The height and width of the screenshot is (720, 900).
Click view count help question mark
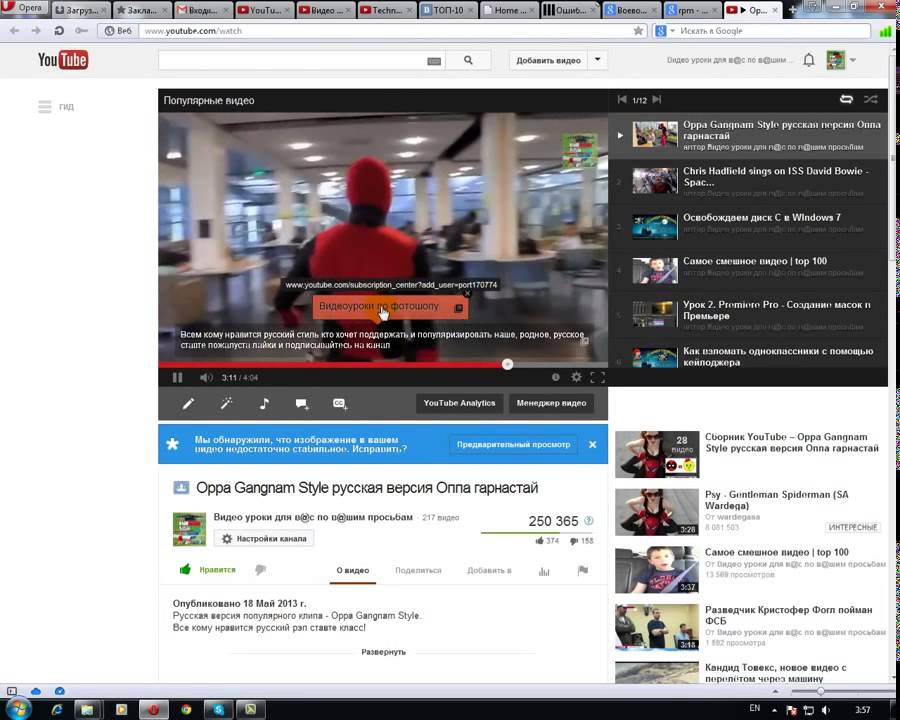coord(588,521)
